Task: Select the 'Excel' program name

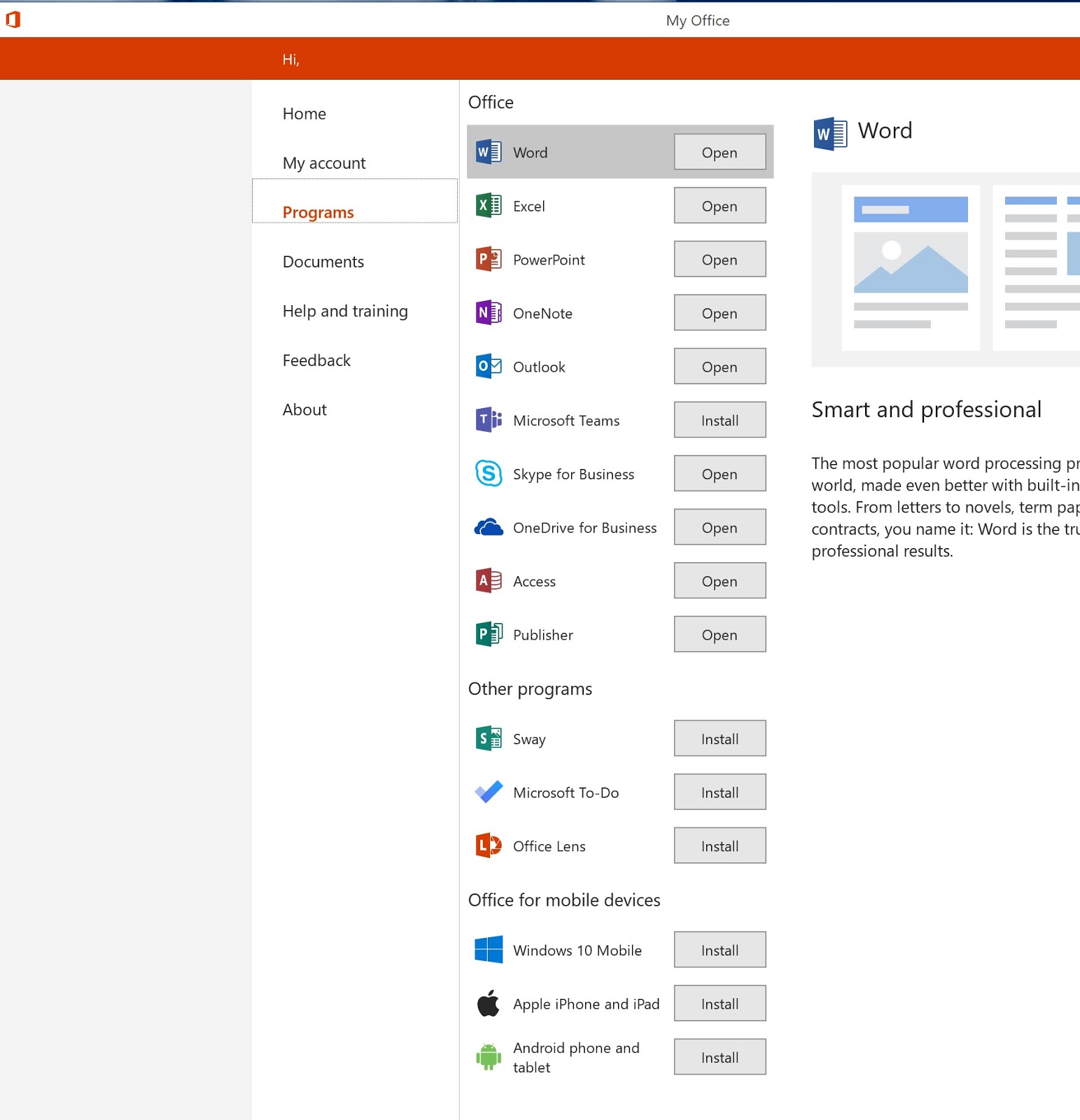Action: 529,206
